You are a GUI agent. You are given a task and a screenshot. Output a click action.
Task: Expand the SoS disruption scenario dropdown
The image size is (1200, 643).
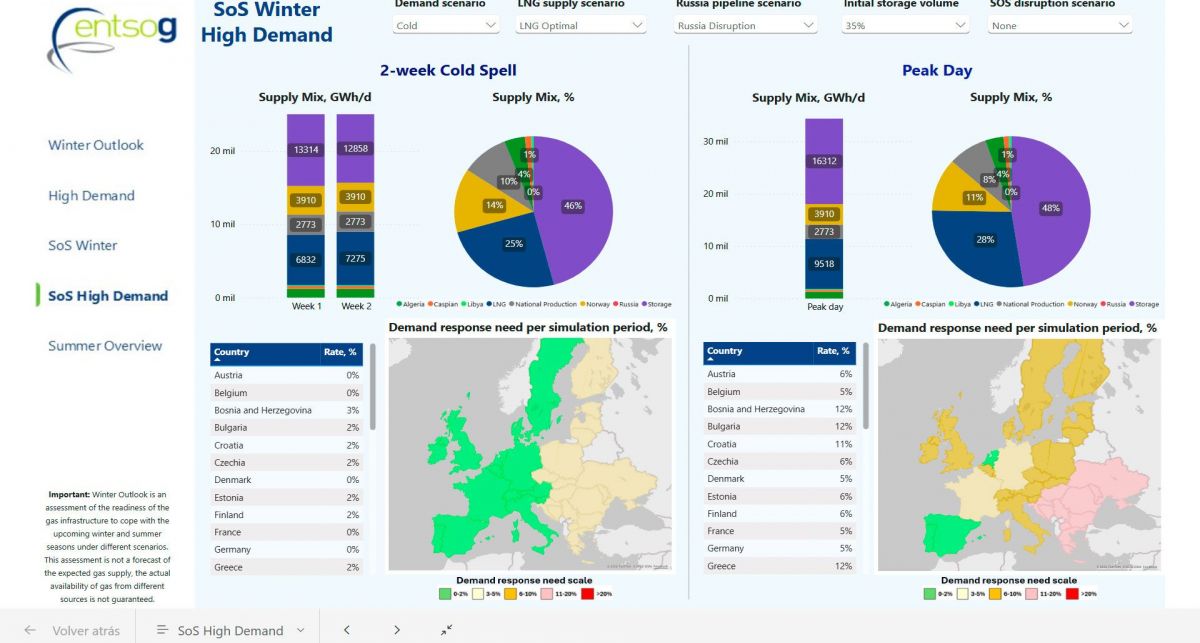click(x=1060, y=25)
